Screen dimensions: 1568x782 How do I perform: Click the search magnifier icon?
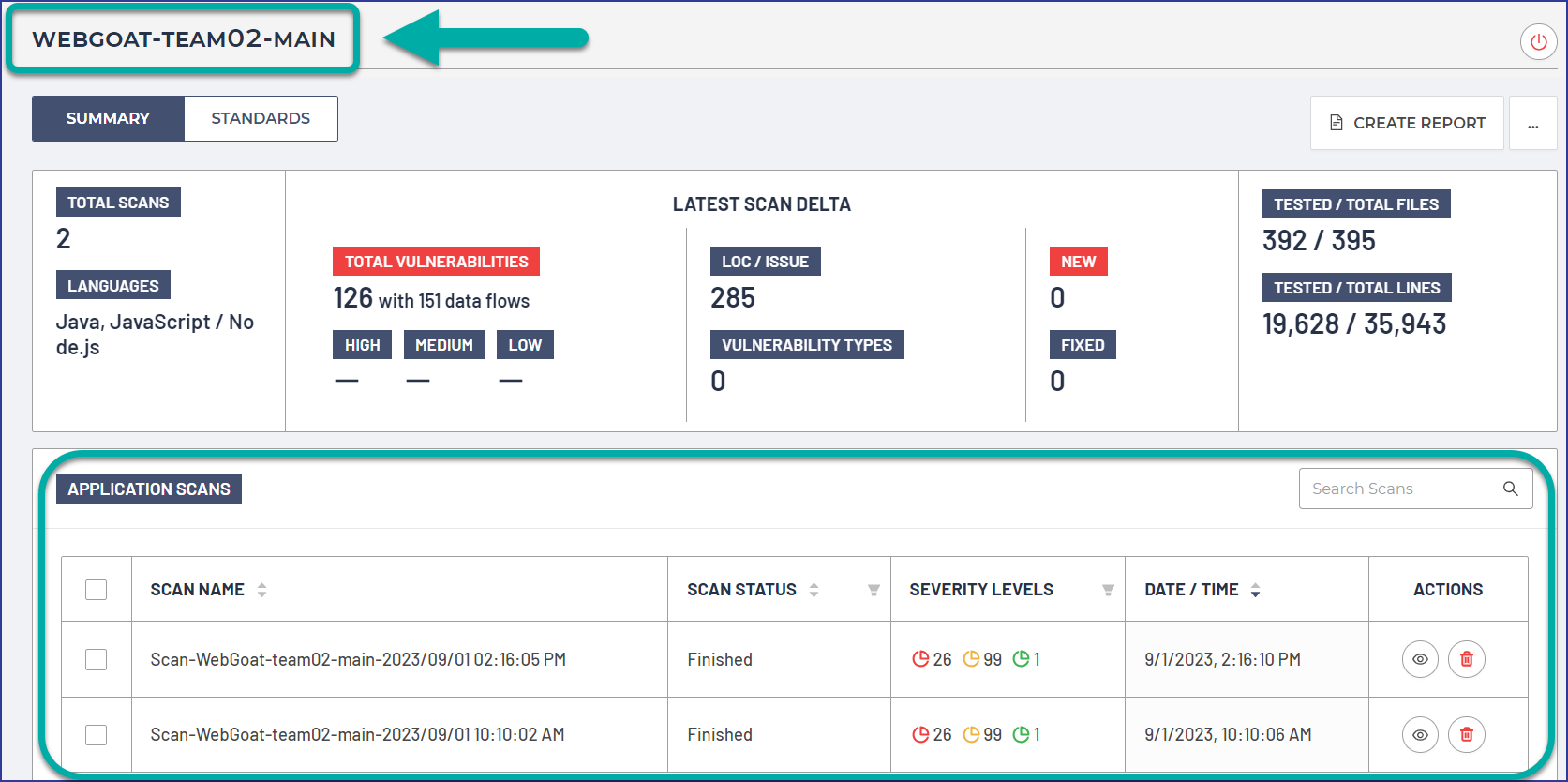[x=1510, y=489]
